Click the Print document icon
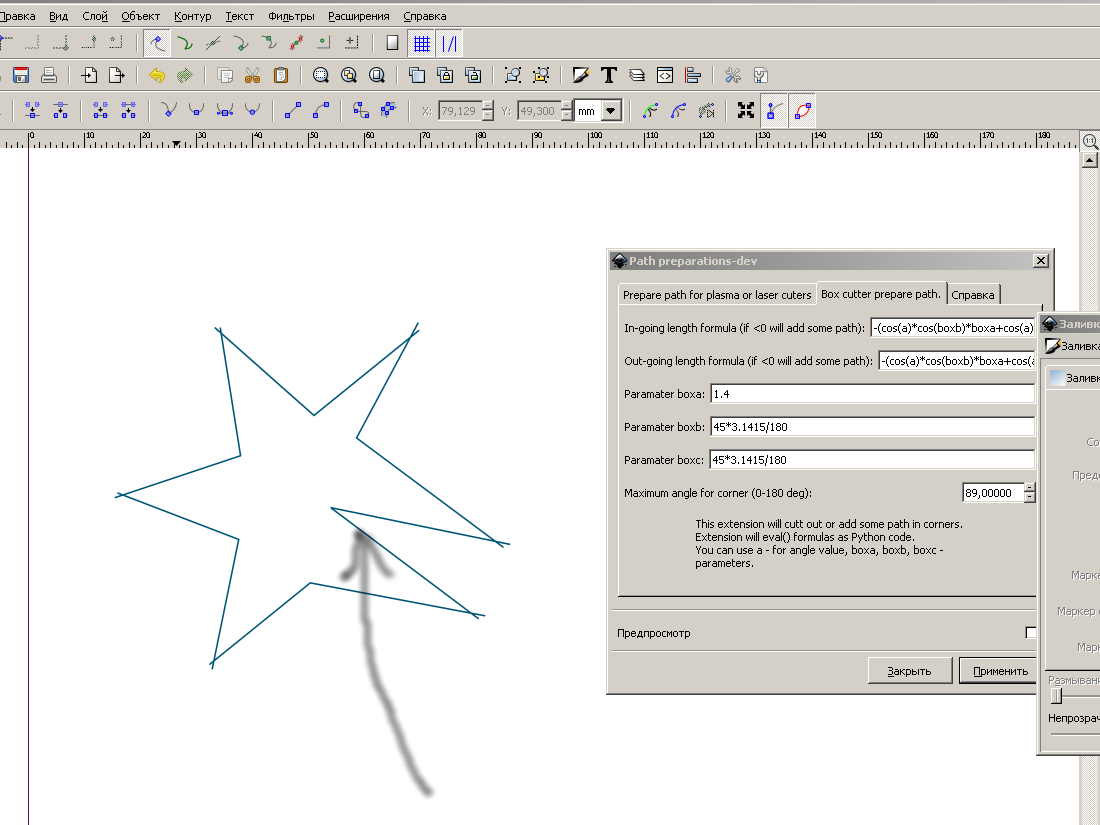This screenshot has height=825, width=1100. click(48, 75)
